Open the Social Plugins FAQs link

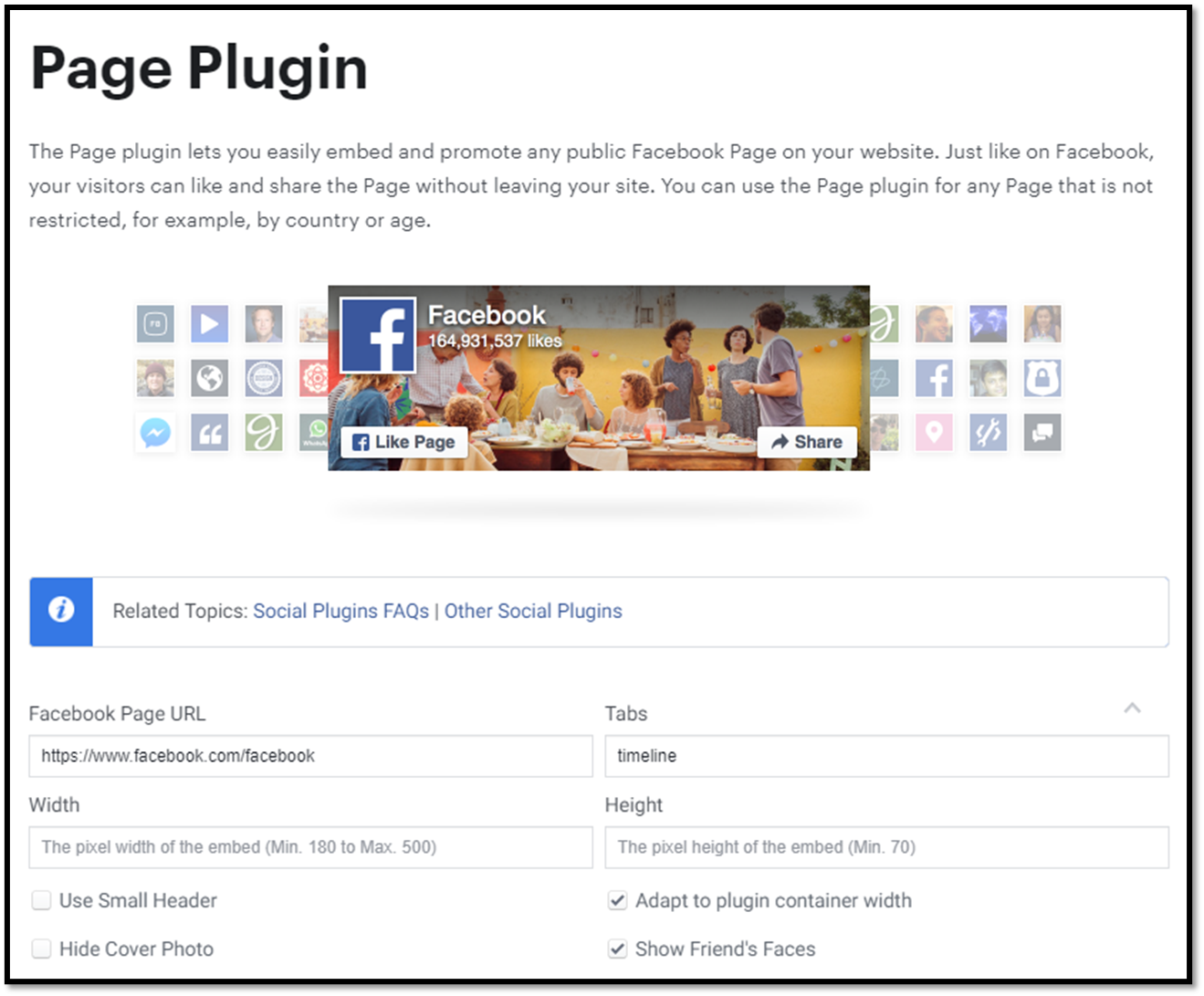(340, 611)
